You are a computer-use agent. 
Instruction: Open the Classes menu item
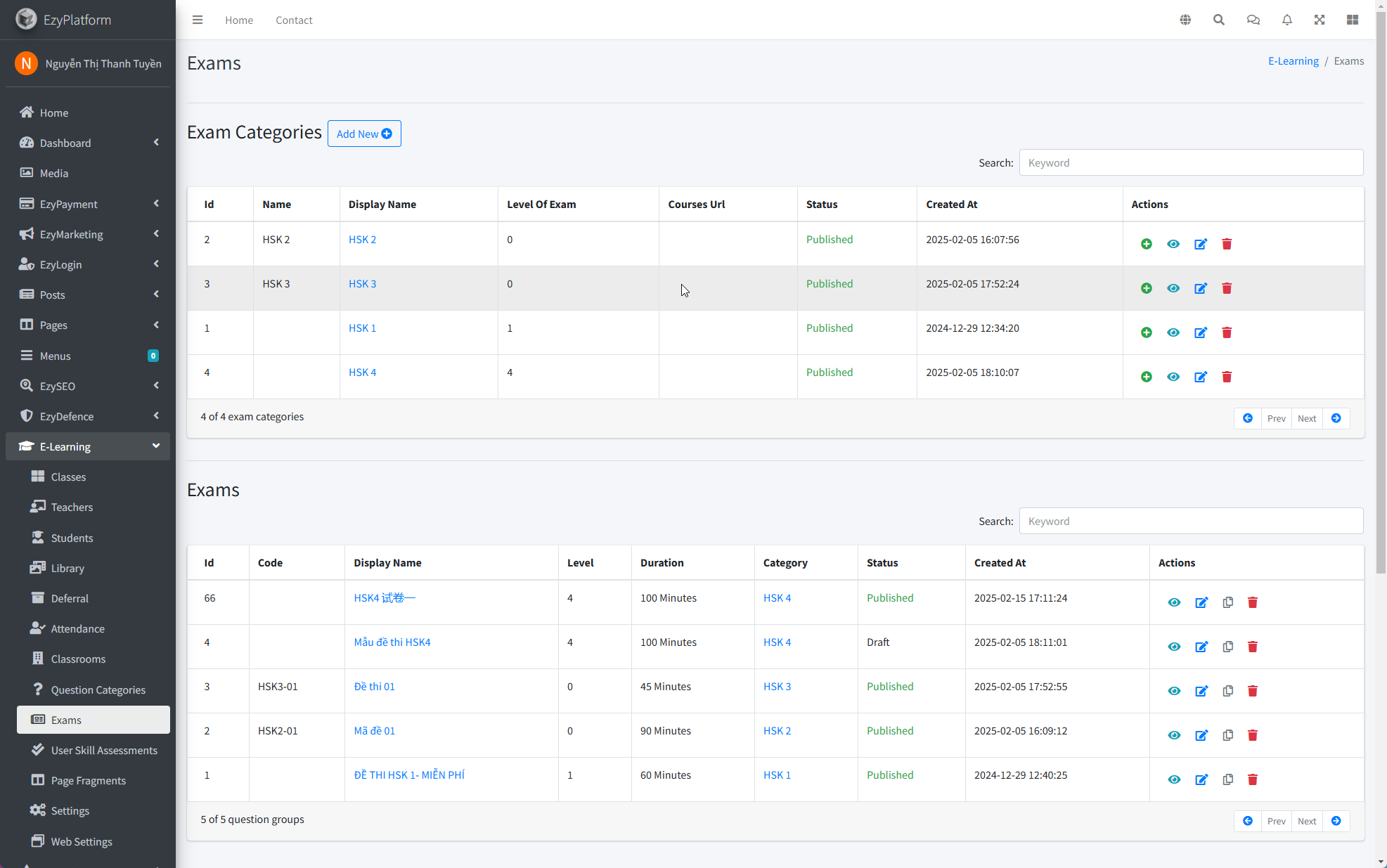[93, 477]
